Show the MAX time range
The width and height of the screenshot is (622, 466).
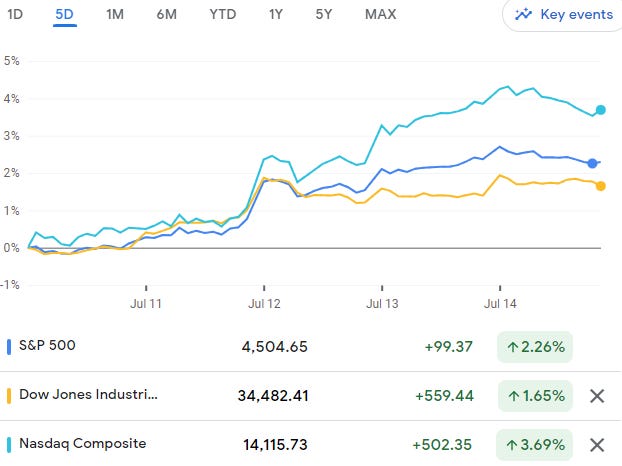point(380,15)
